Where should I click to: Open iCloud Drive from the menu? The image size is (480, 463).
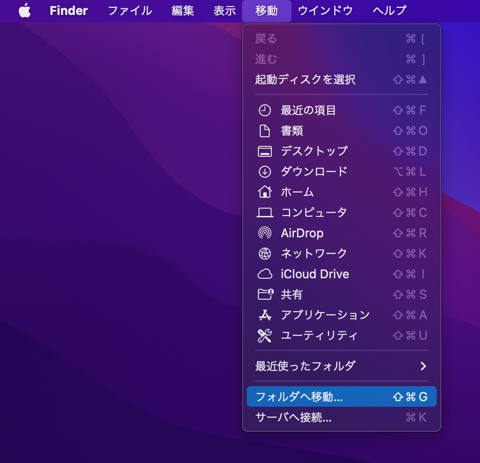tap(342, 274)
